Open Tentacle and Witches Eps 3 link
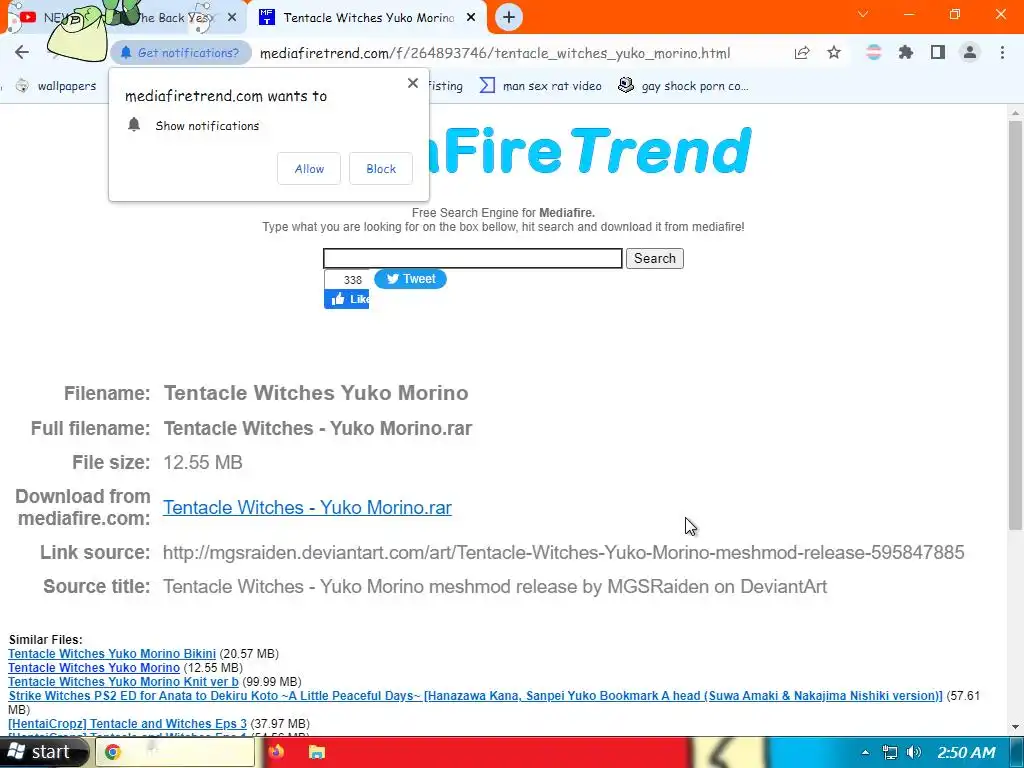This screenshot has height=768, width=1024. (127, 724)
